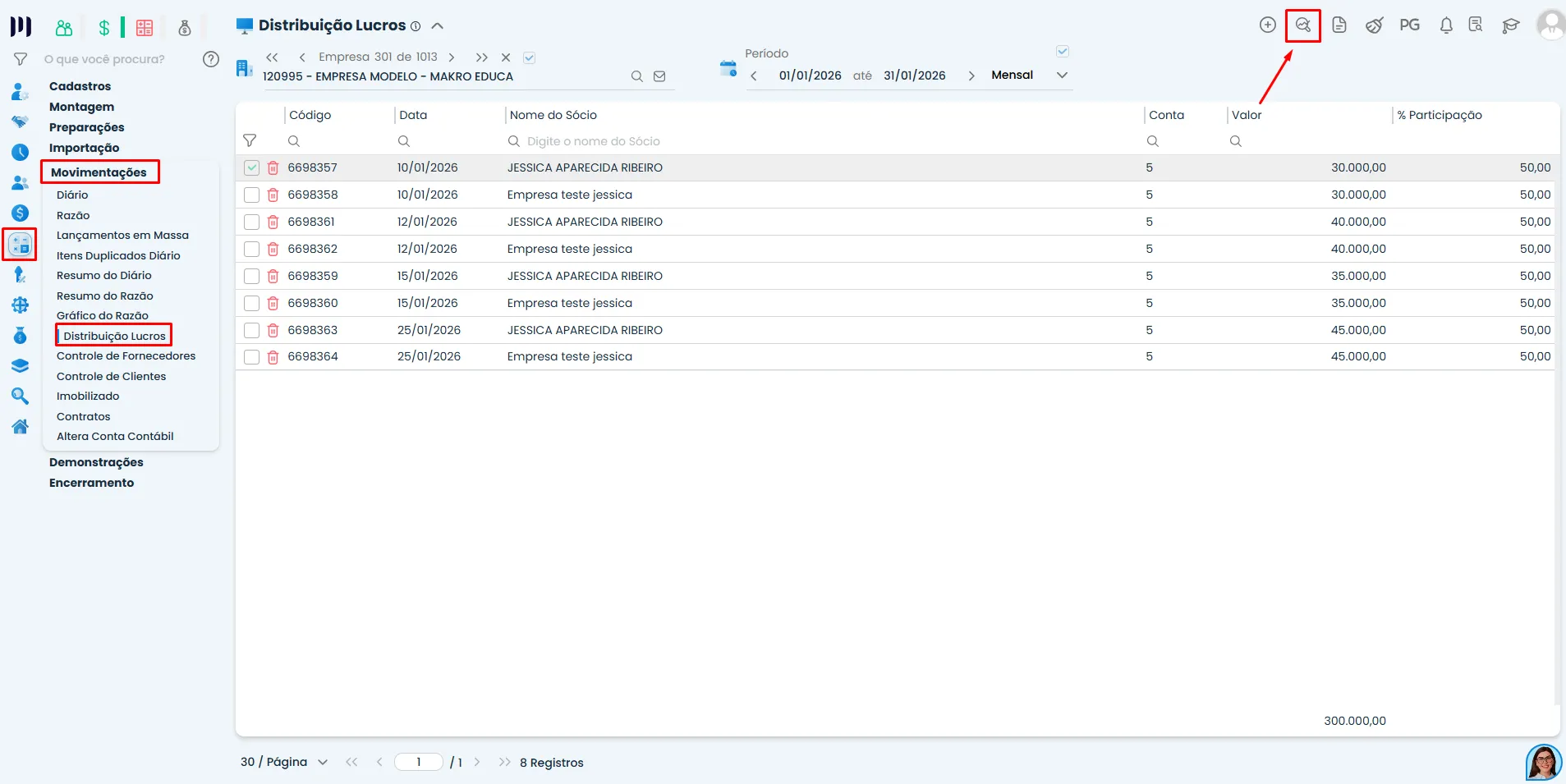Screen dimensions: 1566x784
Task: Click the envelope icon beside company name
Action: (659, 76)
